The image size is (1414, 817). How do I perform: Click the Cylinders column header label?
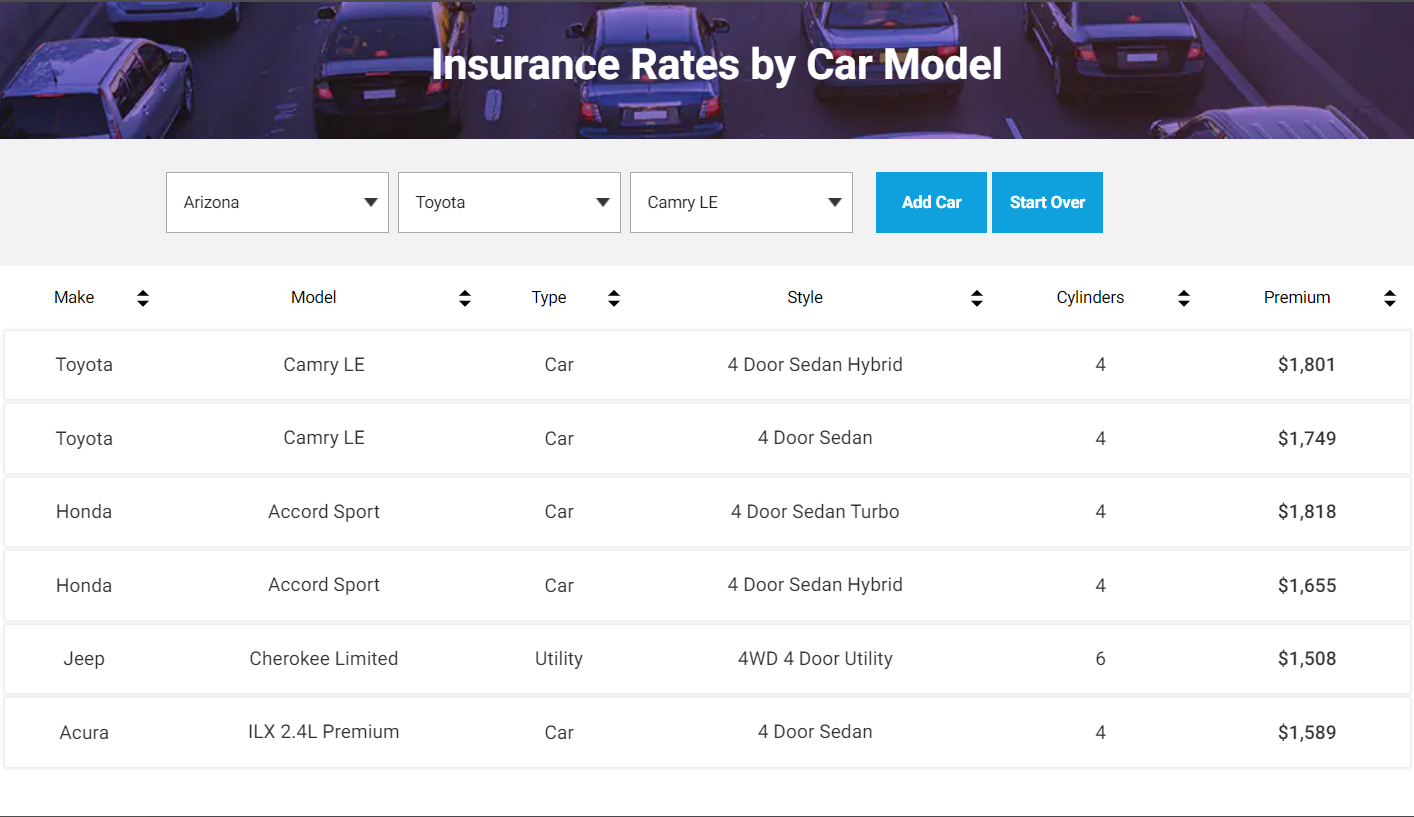(1090, 297)
